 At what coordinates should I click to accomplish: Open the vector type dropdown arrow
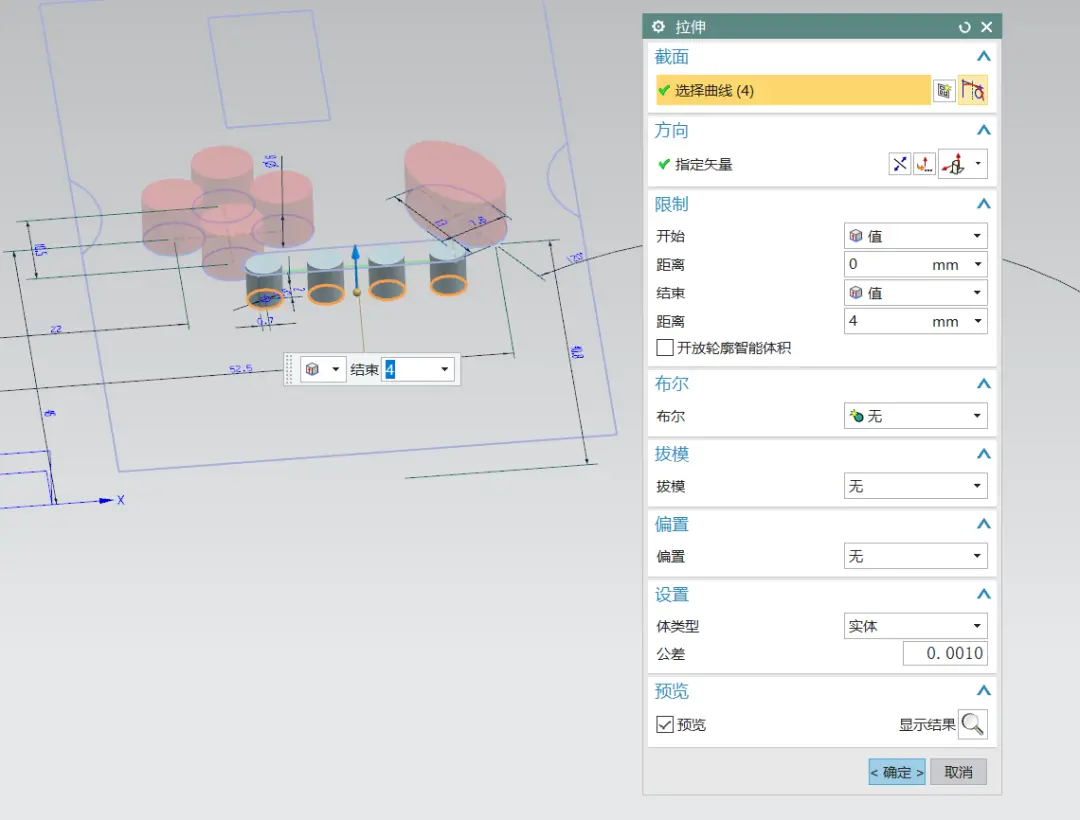pyautogui.click(x=978, y=164)
